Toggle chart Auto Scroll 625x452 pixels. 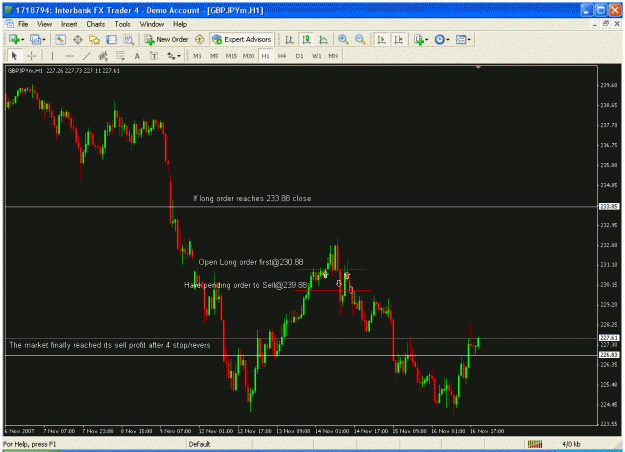coord(381,39)
